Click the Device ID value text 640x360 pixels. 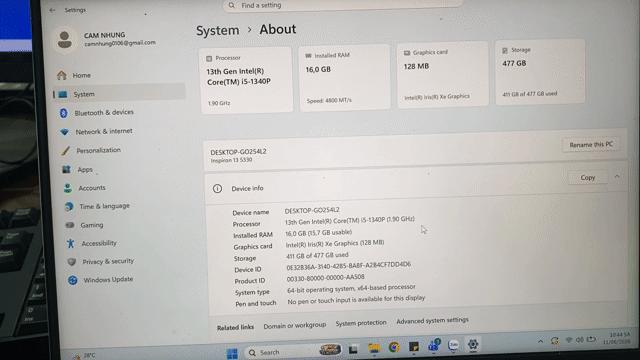coord(349,266)
